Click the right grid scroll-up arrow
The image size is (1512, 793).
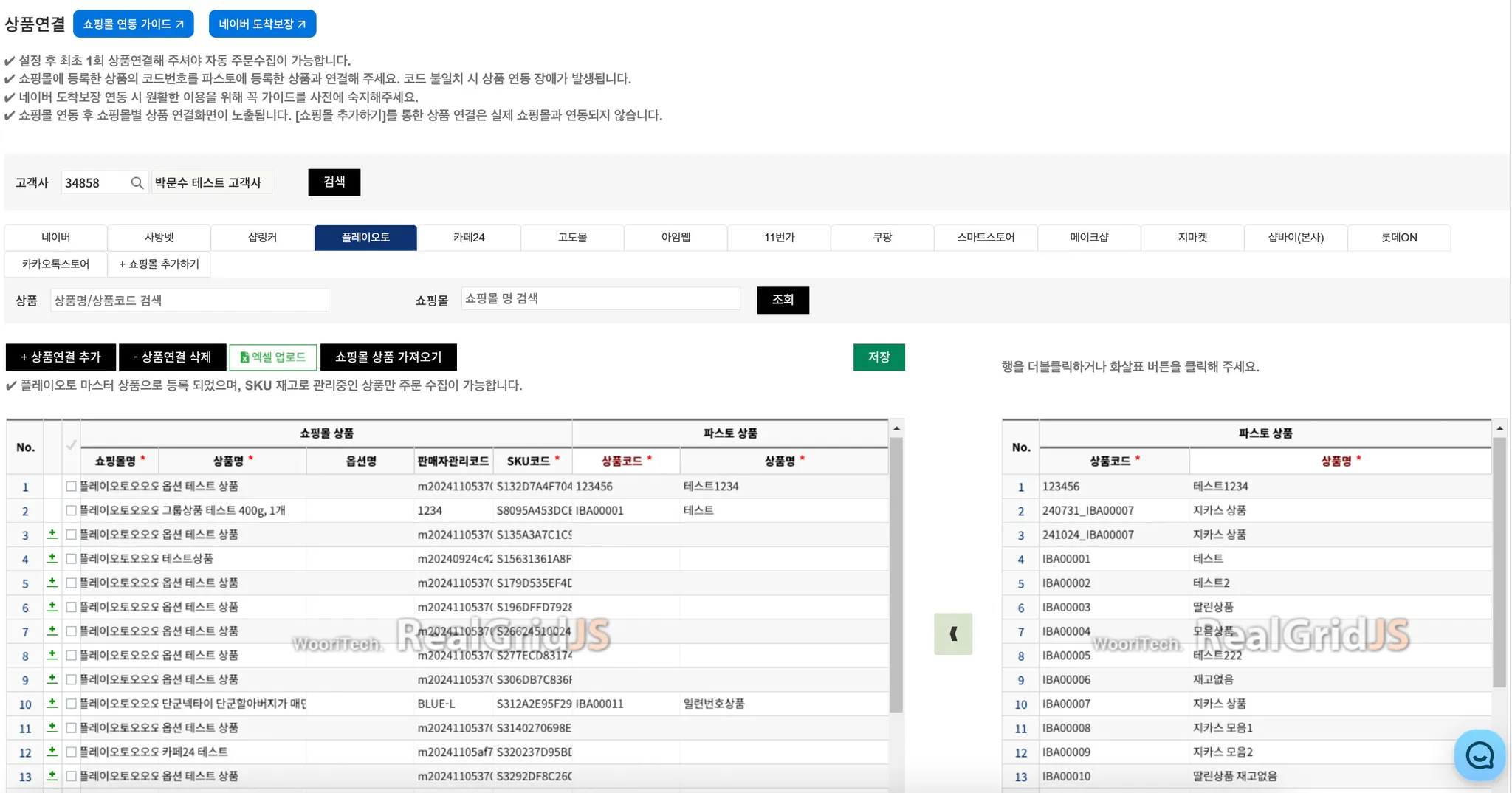[x=1499, y=428]
